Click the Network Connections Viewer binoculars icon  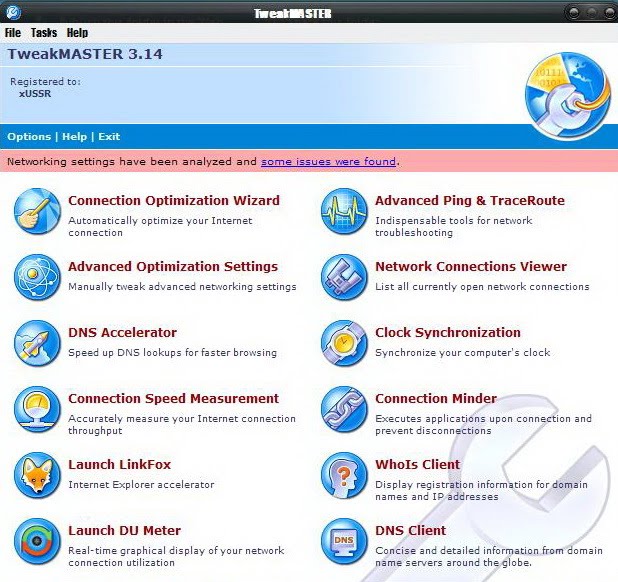[x=344, y=277]
